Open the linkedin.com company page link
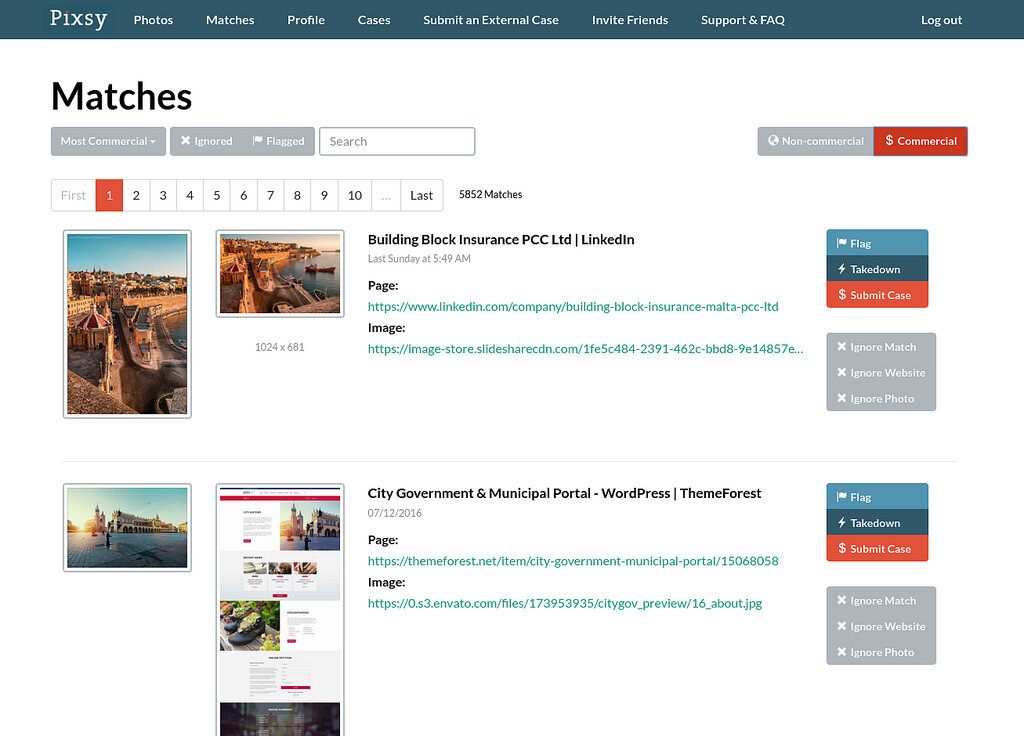This screenshot has width=1024, height=736. click(x=573, y=306)
